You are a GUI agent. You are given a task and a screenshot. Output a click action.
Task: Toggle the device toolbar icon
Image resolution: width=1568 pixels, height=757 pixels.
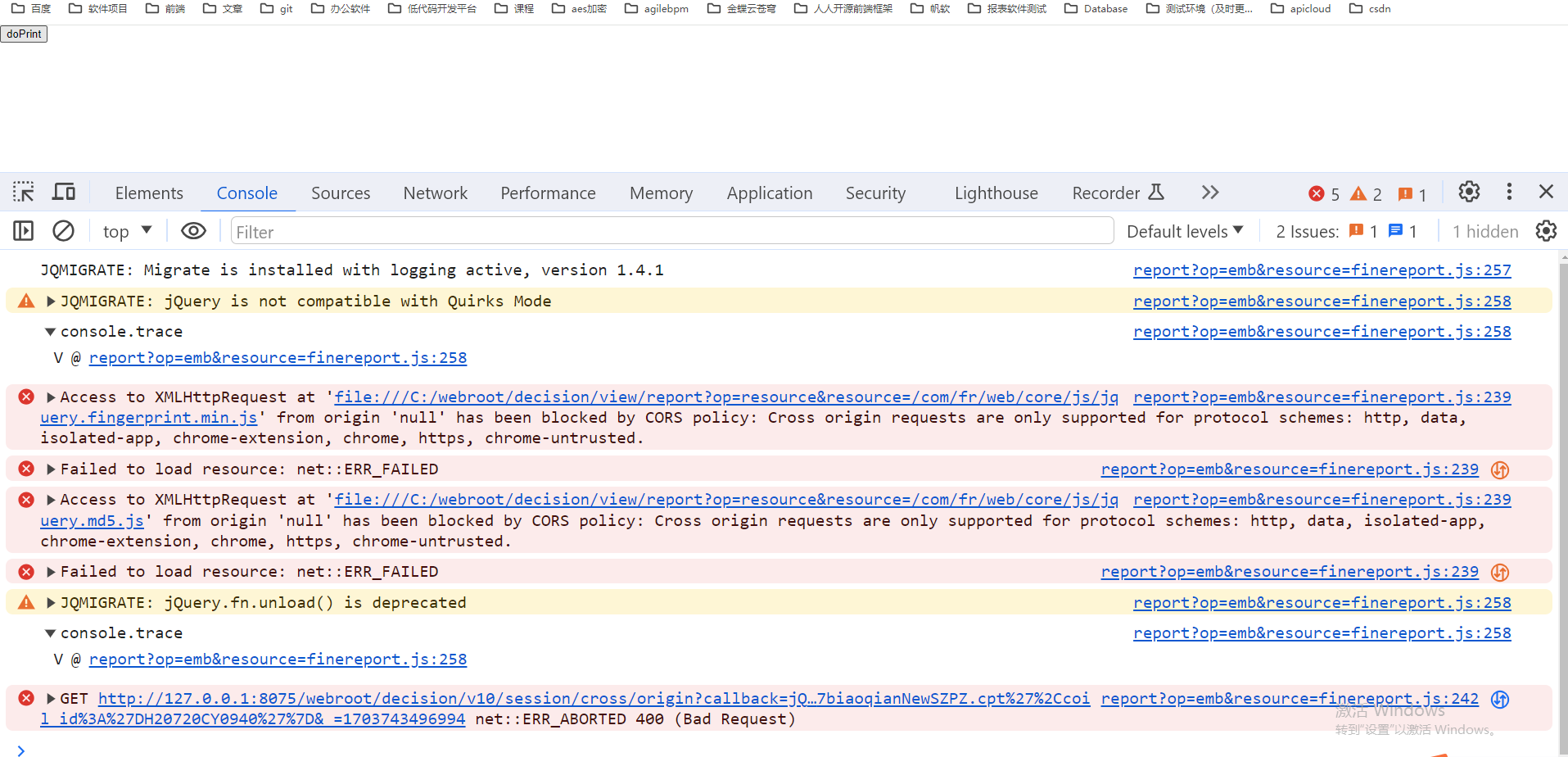click(64, 192)
